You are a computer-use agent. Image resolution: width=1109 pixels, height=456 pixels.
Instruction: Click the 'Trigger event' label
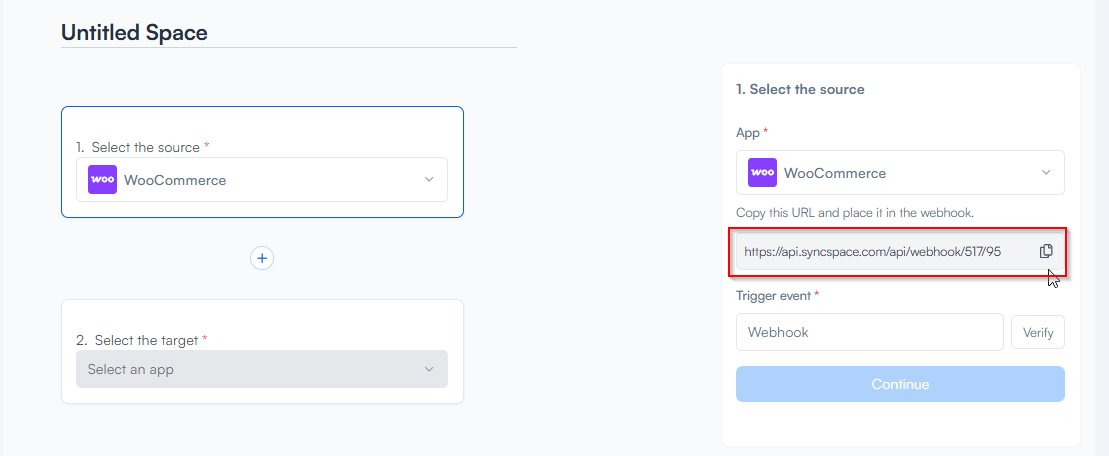pyautogui.click(x=775, y=295)
